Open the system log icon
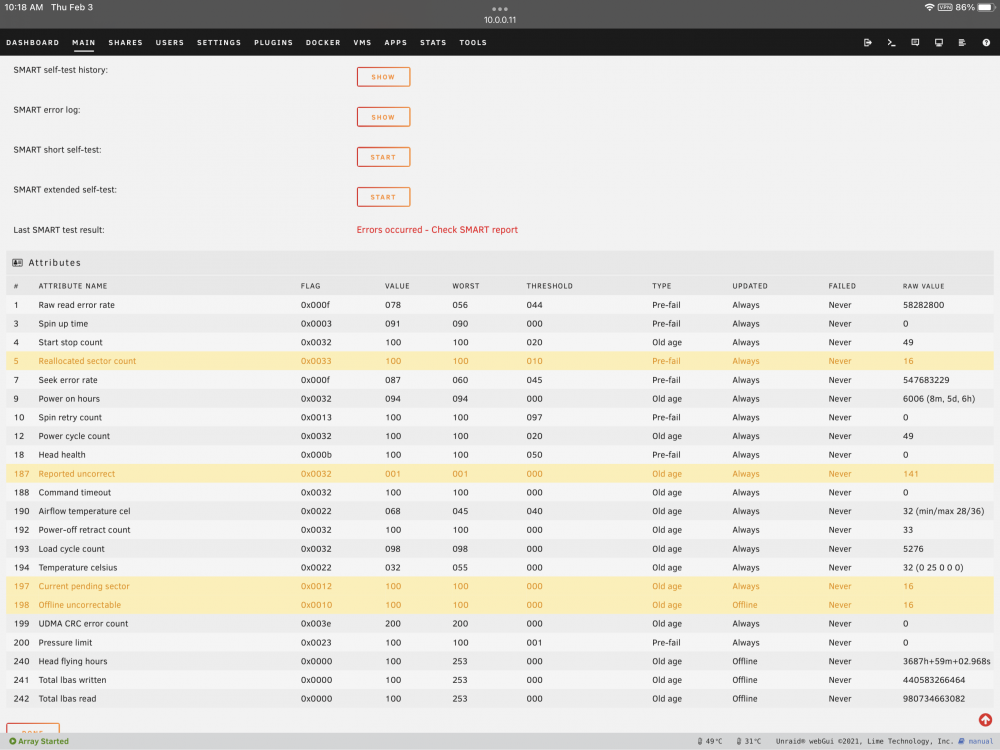This screenshot has height=750, width=1000. point(962,43)
